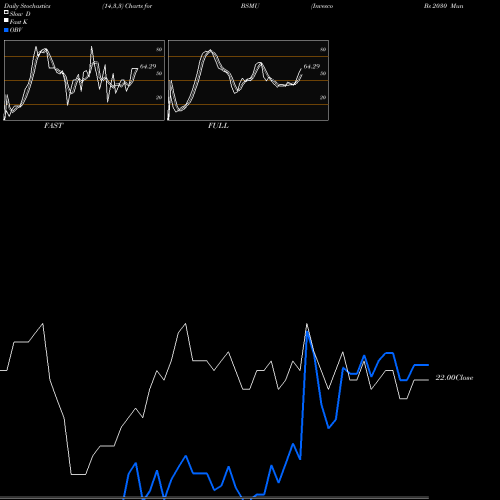Click the '(14,3,3) Charts for' text
Image resolution: width=500 pixels, height=500 pixels.
127,6
